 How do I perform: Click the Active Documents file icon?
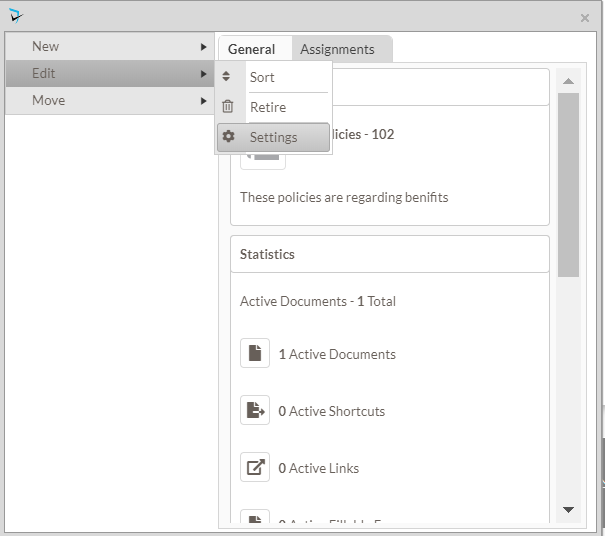(255, 353)
